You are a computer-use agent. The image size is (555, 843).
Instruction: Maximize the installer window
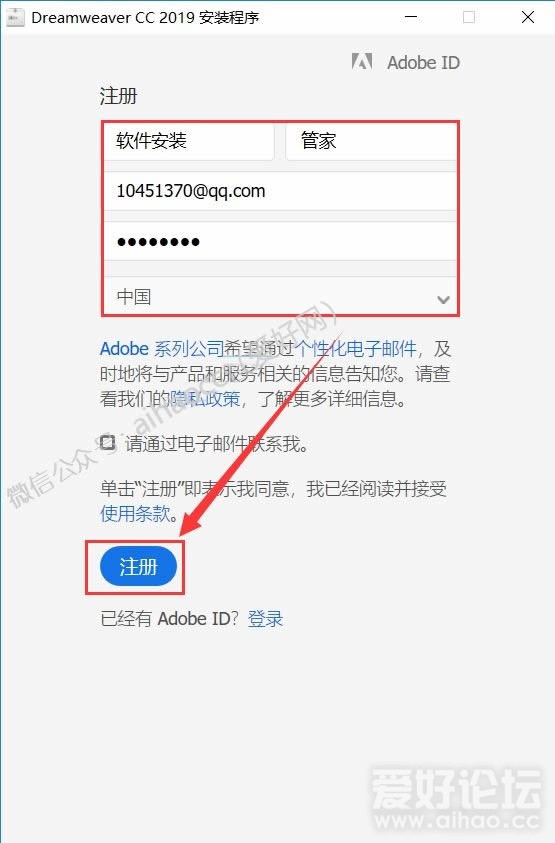(469, 17)
